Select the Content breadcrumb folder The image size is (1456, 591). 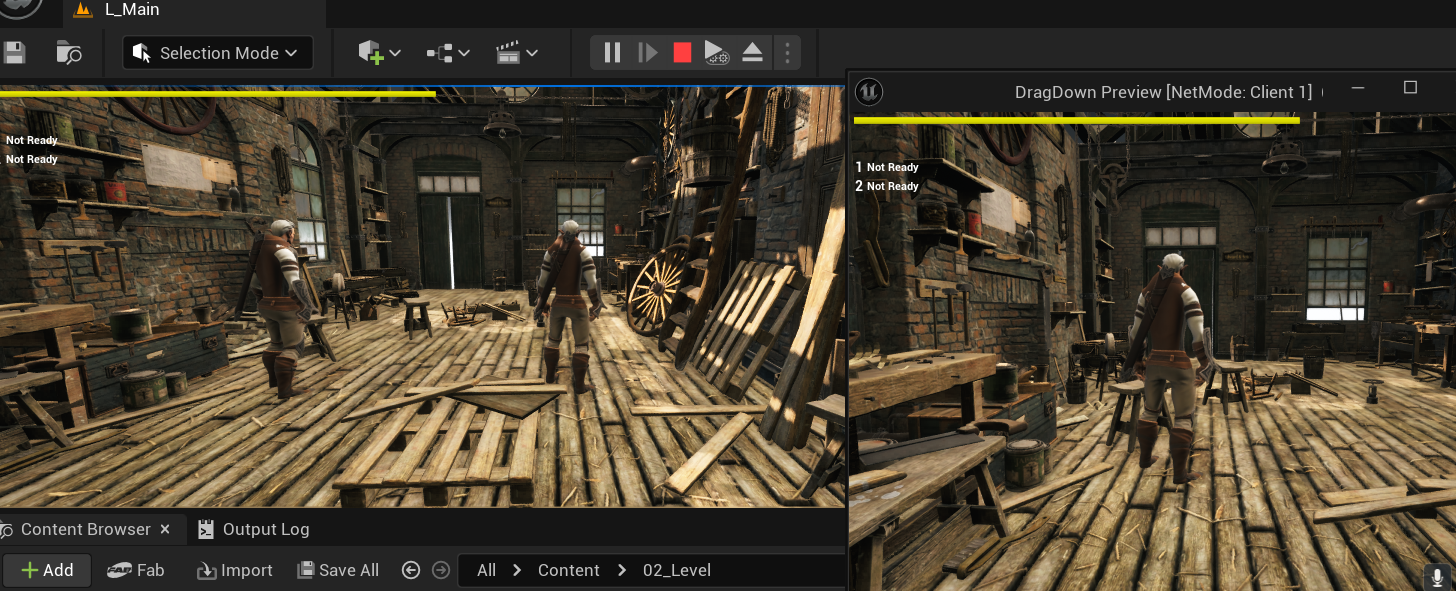pos(568,570)
